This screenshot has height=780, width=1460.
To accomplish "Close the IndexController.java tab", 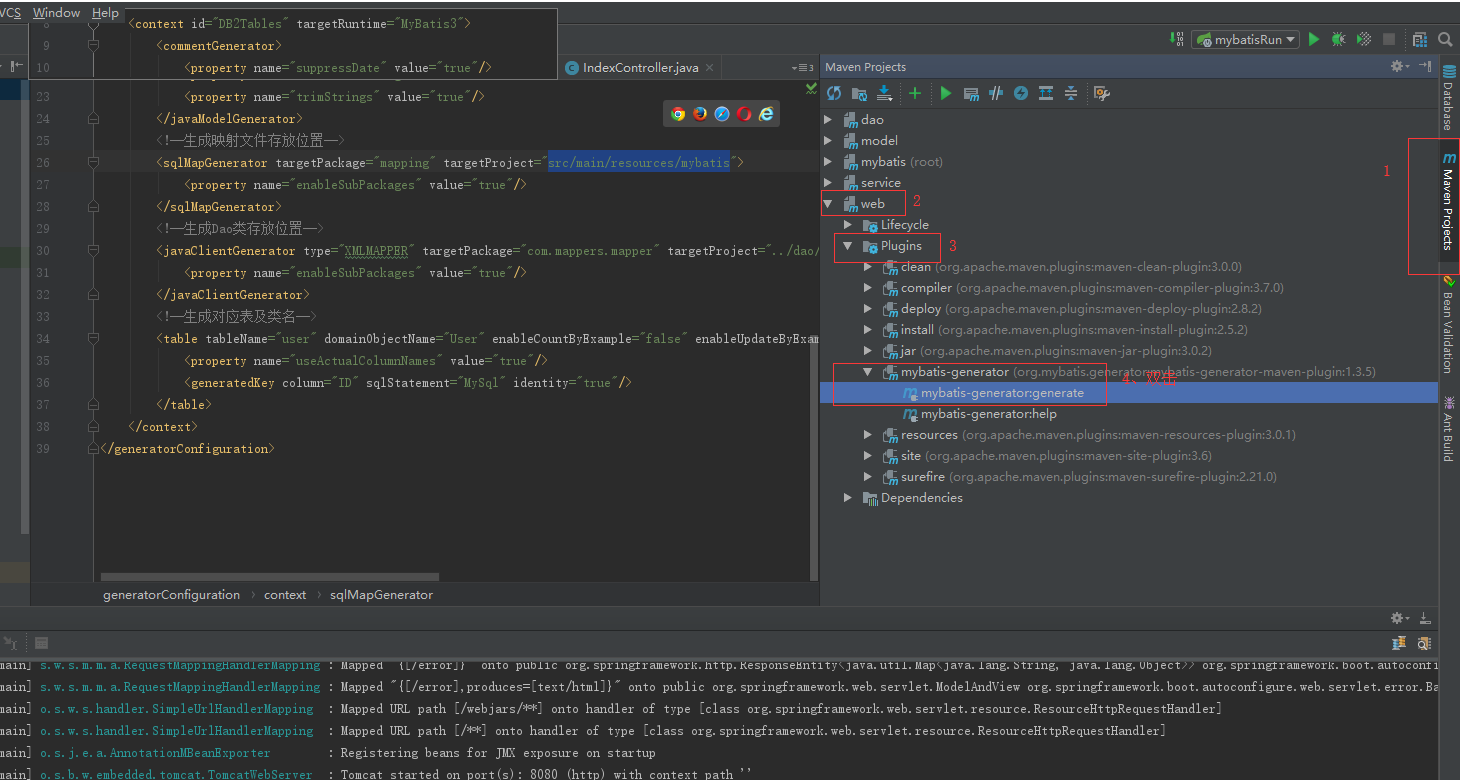I will (x=709, y=68).
